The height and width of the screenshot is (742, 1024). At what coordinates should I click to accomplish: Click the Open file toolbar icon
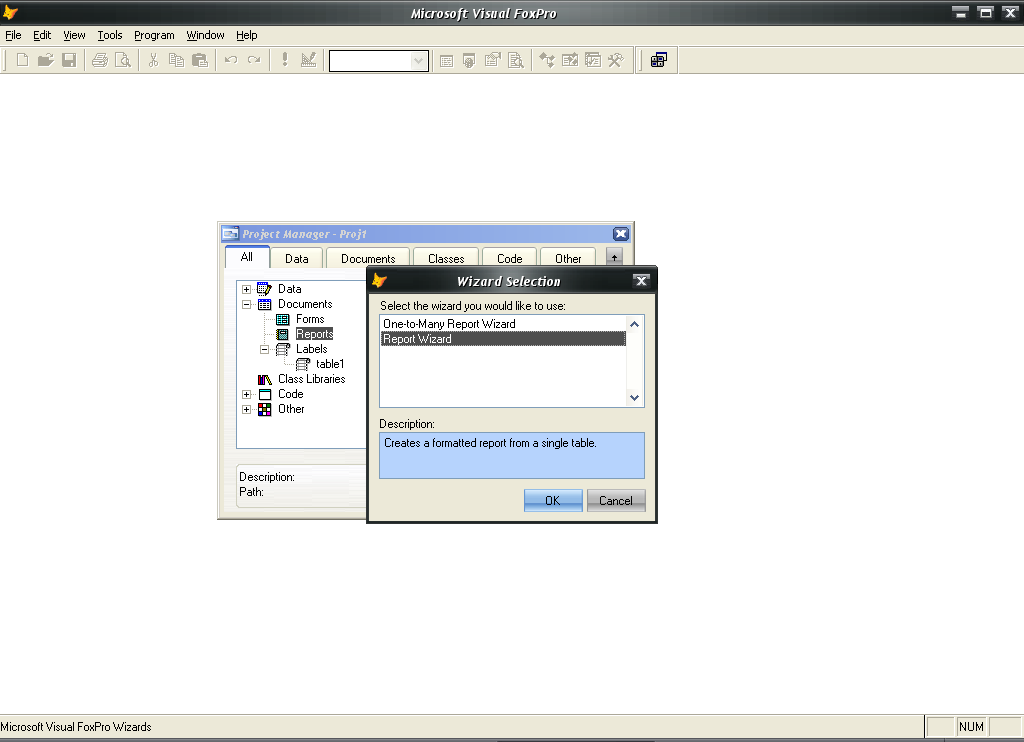click(x=45, y=61)
